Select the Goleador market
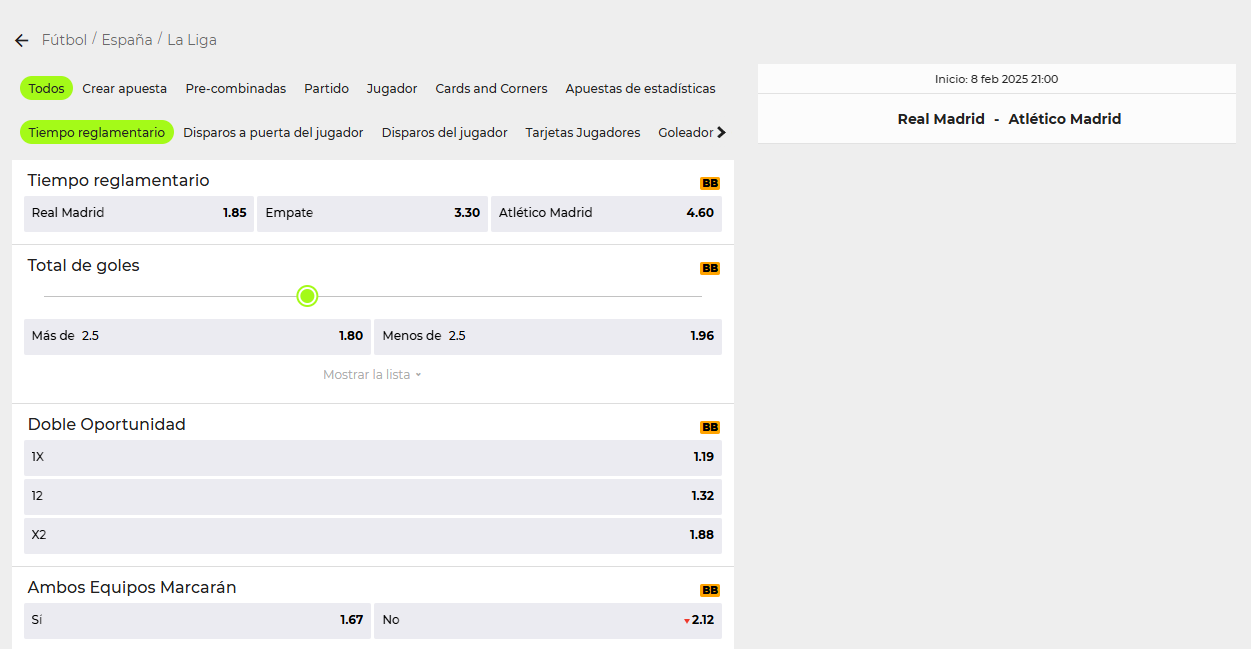Image resolution: width=1251 pixels, height=649 pixels. pos(686,133)
